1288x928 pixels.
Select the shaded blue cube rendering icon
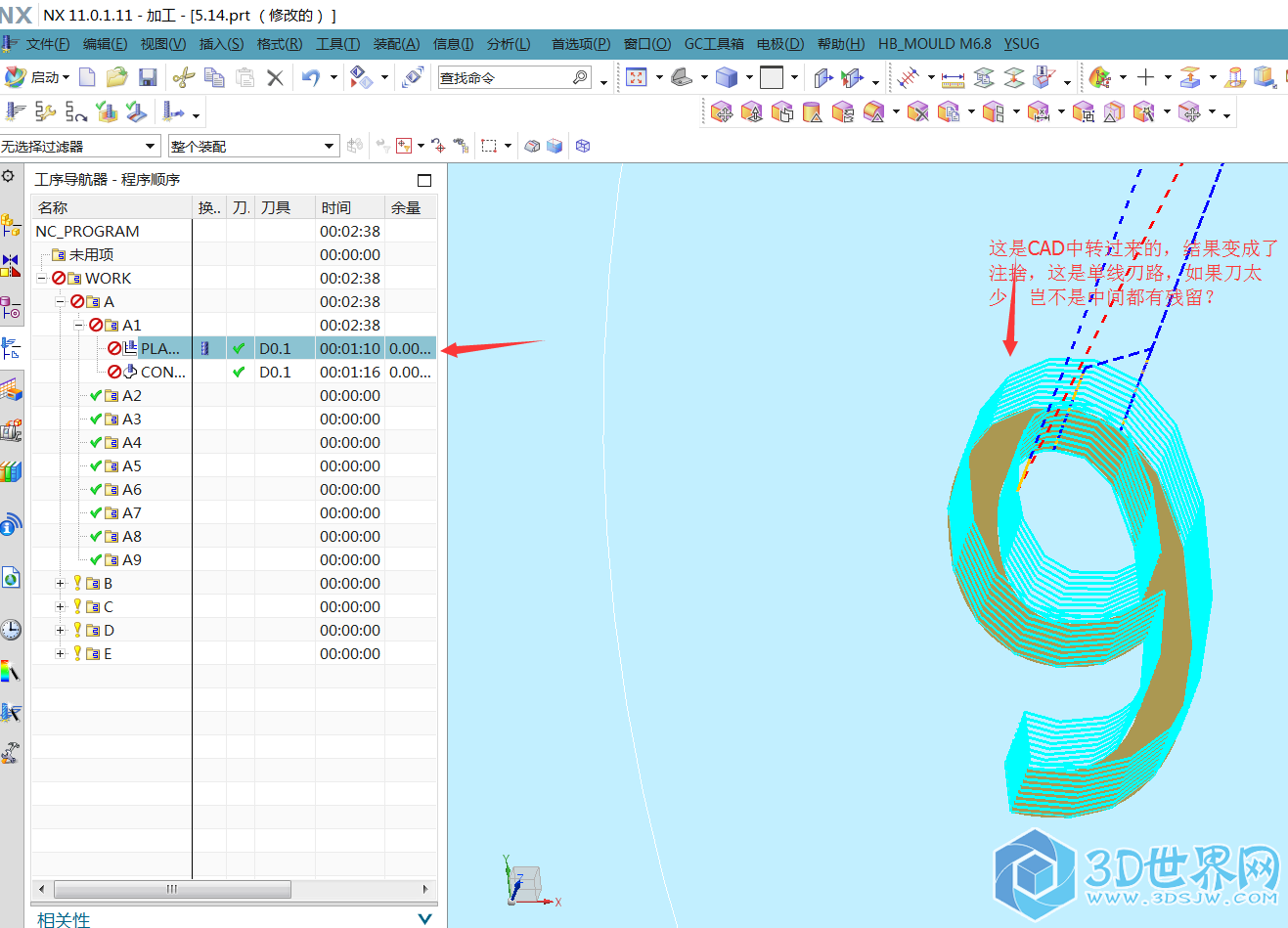(726, 77)
